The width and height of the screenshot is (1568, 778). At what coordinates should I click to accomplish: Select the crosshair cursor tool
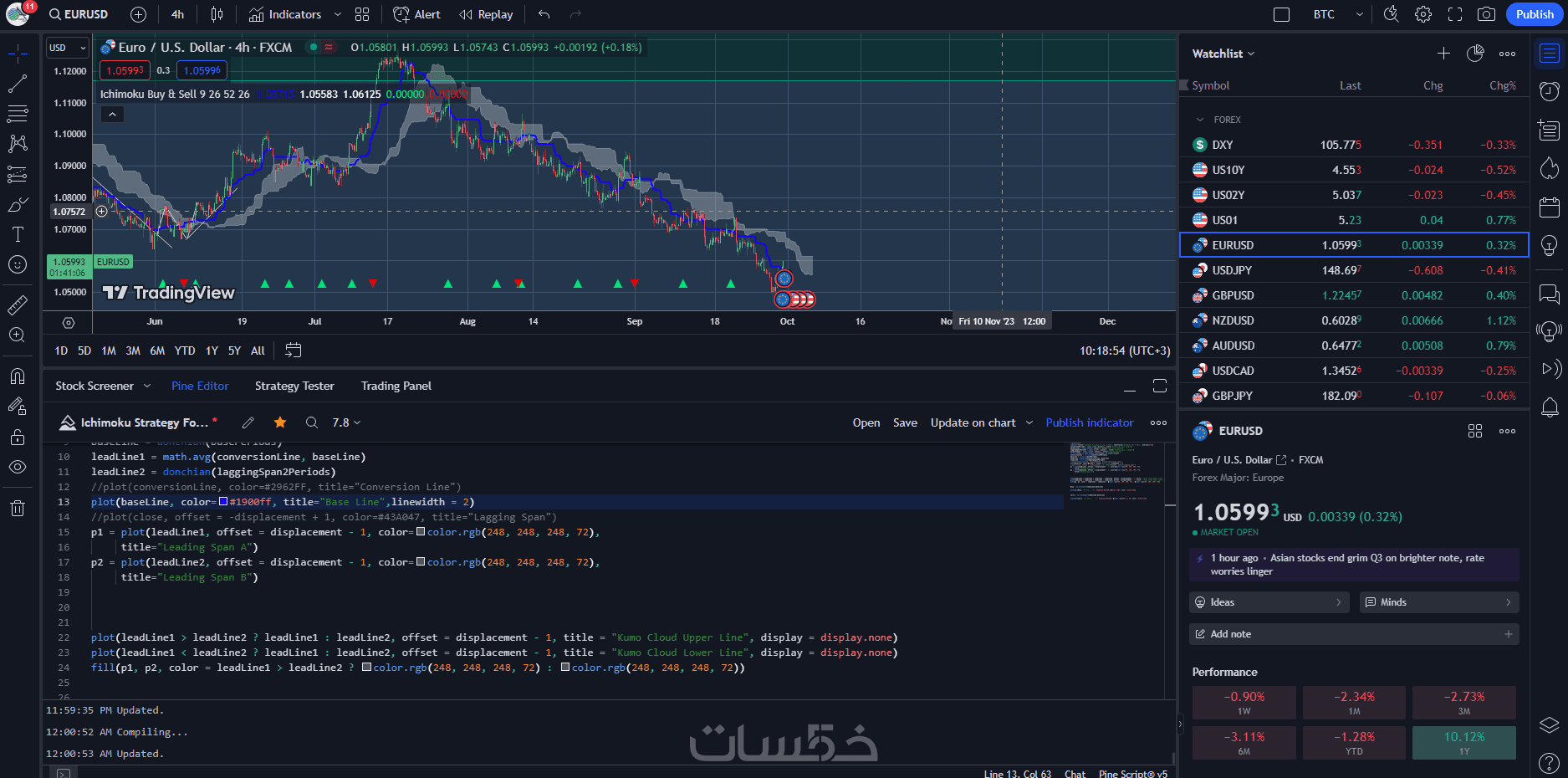tap(18, 55)
